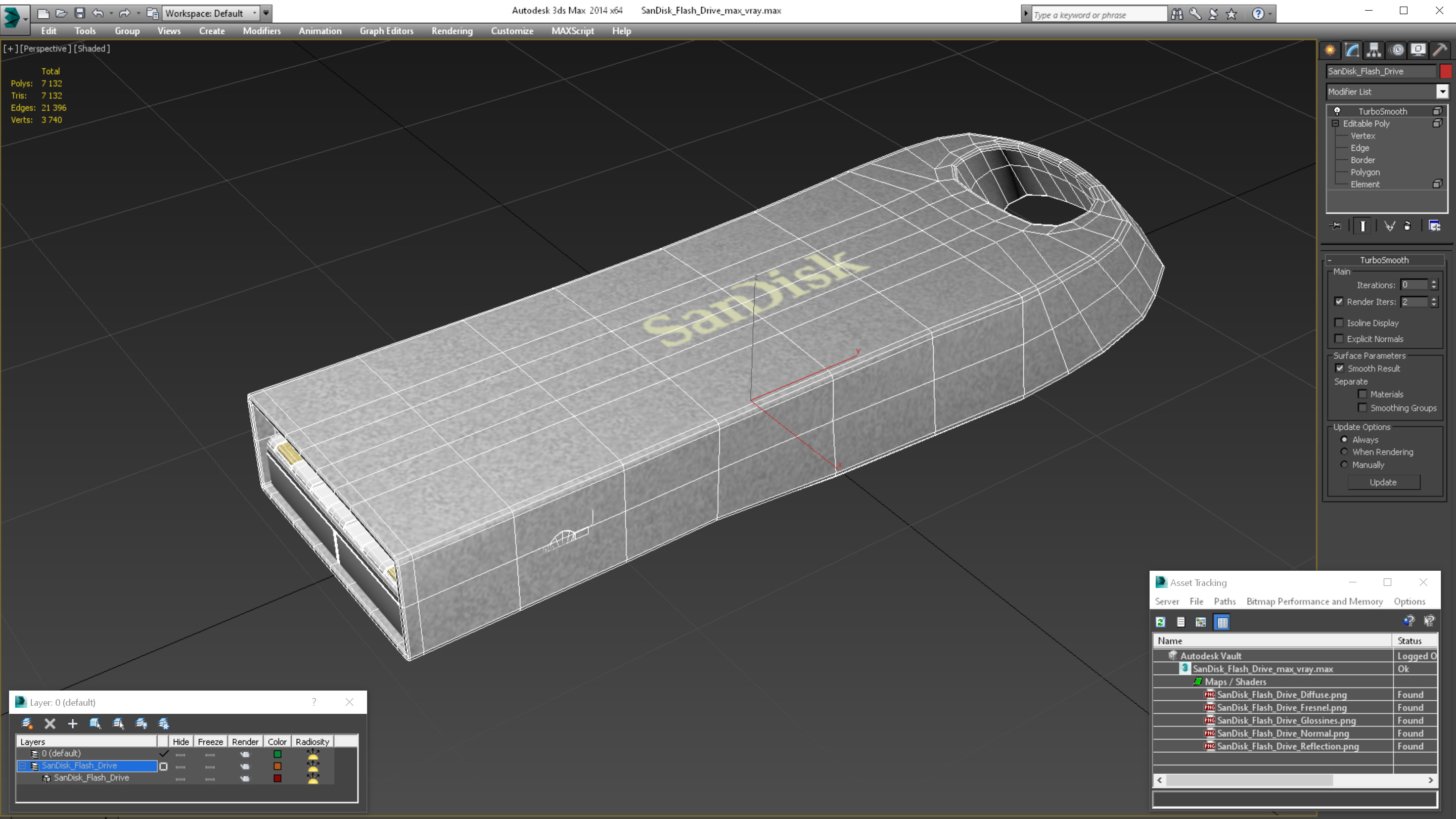Toggle Smooth Result checkbox
Viewport: 1456px width, 819px height.
[1340, 368]
